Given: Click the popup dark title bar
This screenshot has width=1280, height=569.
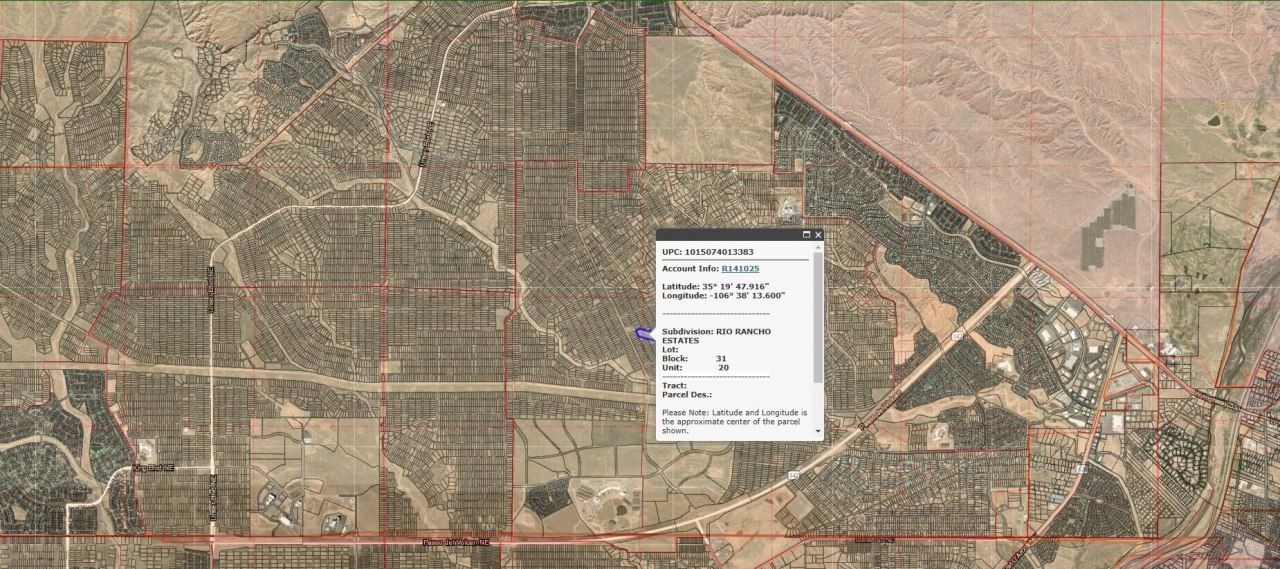Looking at the screenshot, I should click(x=730, y=235).
